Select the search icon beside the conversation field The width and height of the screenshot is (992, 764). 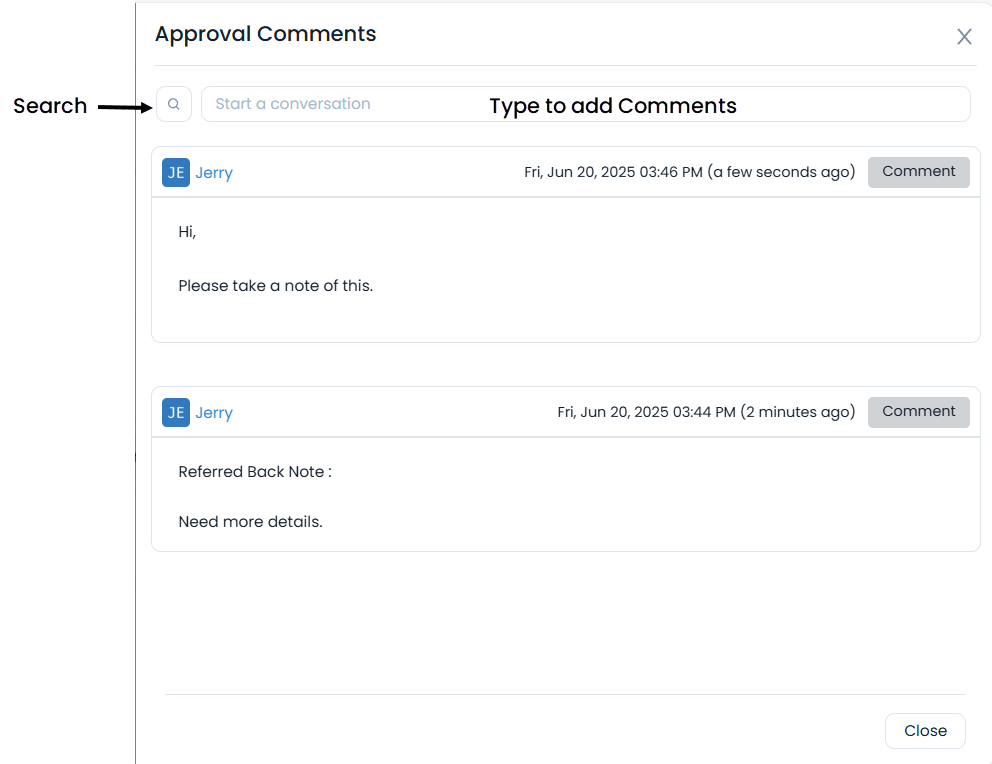pos(174,104)
